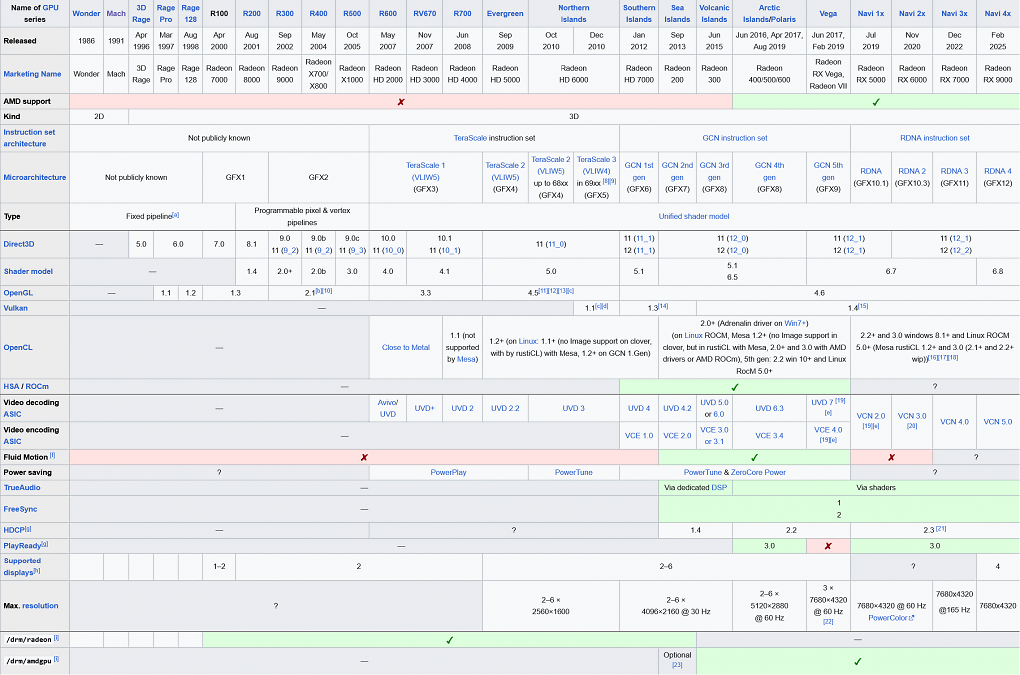The height and width of the screenshot is (675, 1020).
Task: Open the TeraScale 3 (VLIW4) link
Action: [597, 165]
